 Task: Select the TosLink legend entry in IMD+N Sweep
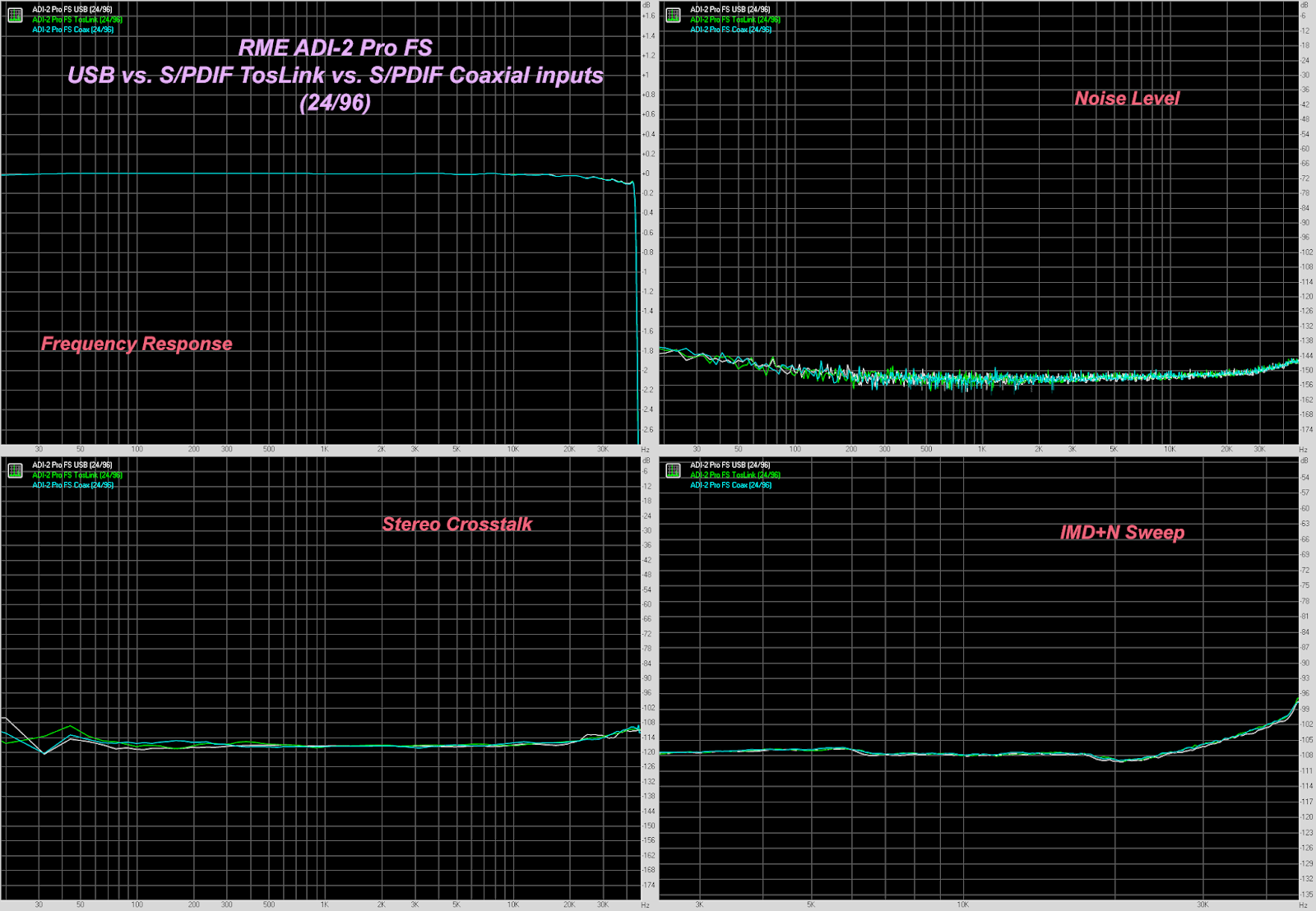click(x=733, y=474)
